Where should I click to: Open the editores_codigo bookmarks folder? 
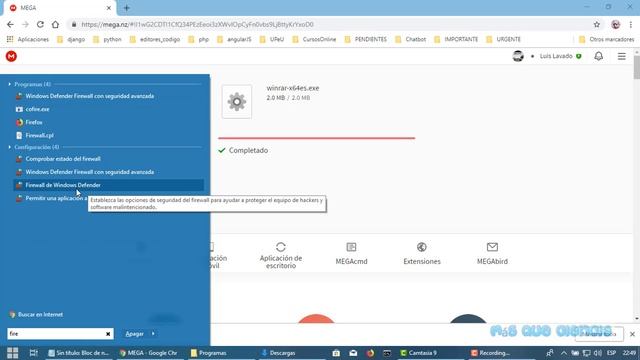click(155, 39)
